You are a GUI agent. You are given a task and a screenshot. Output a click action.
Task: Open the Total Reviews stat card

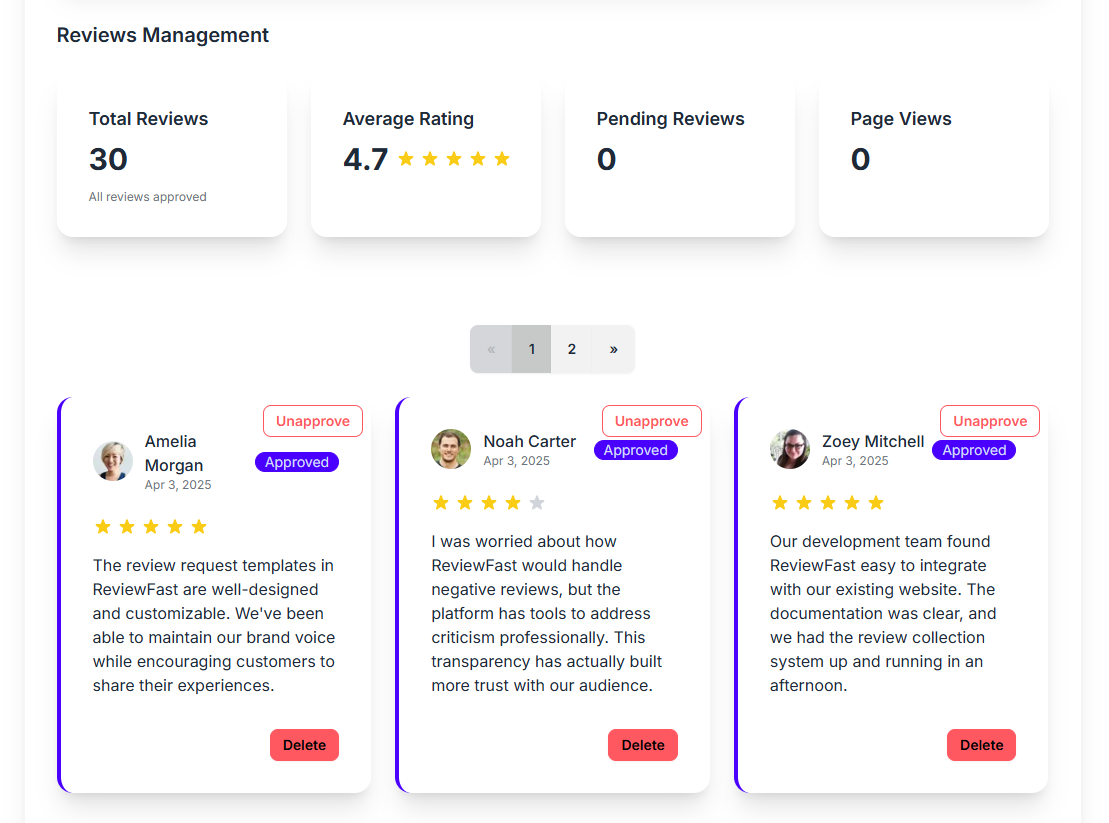click(172, 158)
